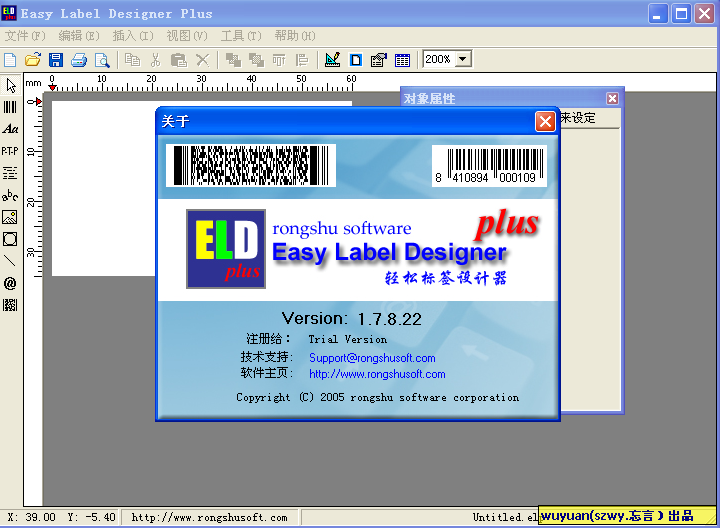Click the status bar rongshusoft URL
720x528 pixels.
pos(209,517)
